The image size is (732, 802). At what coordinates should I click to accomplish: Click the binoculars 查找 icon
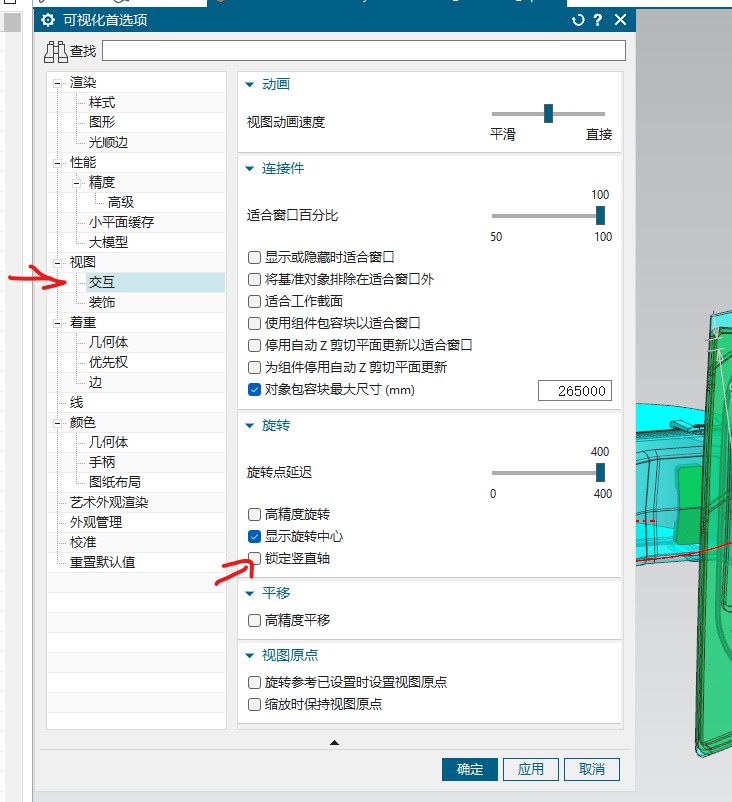point(55,52)
